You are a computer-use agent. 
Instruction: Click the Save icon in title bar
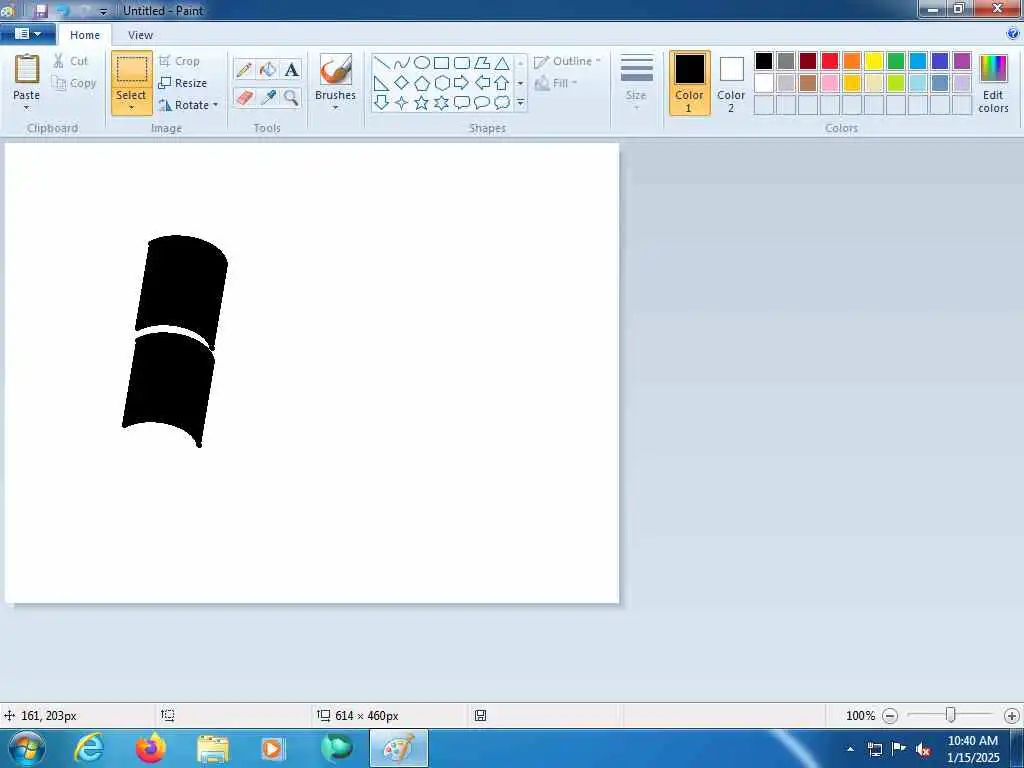point(40,11)
